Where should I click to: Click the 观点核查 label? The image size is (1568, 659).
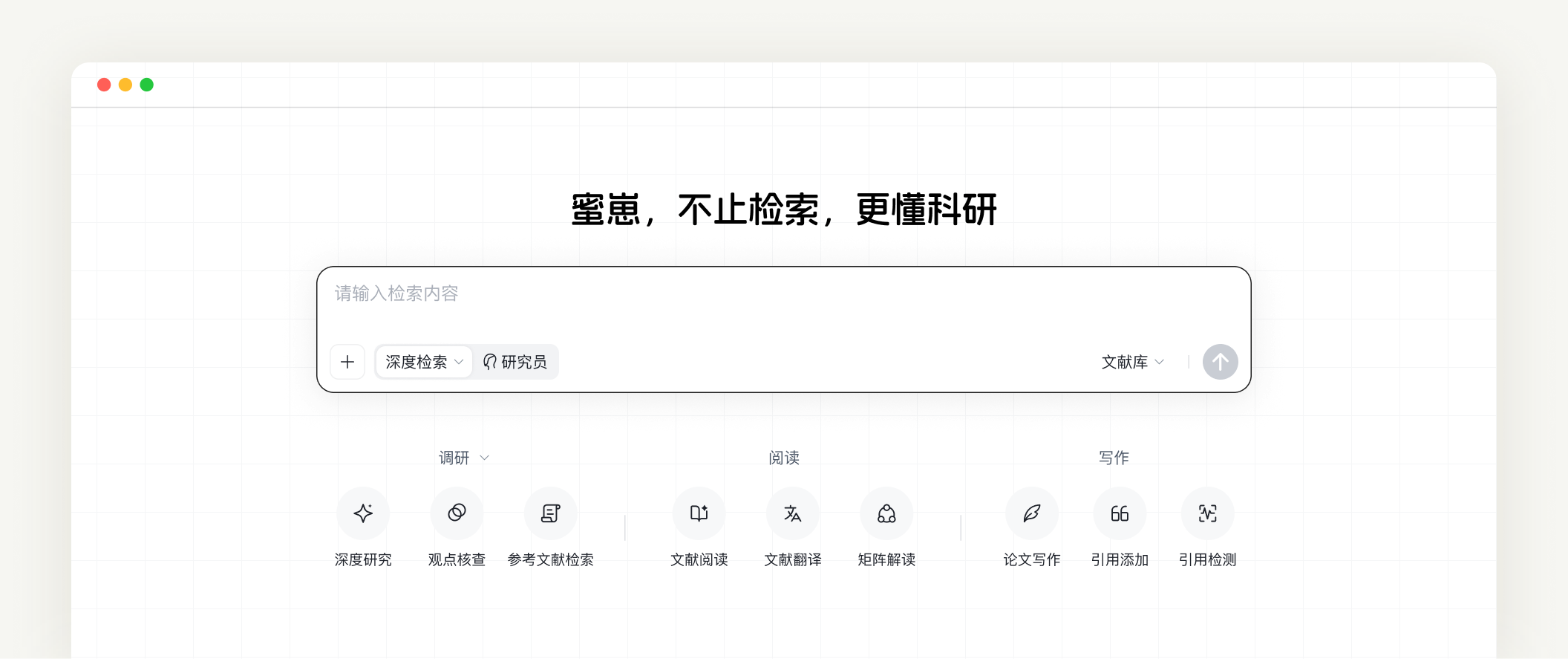point(457,559)
